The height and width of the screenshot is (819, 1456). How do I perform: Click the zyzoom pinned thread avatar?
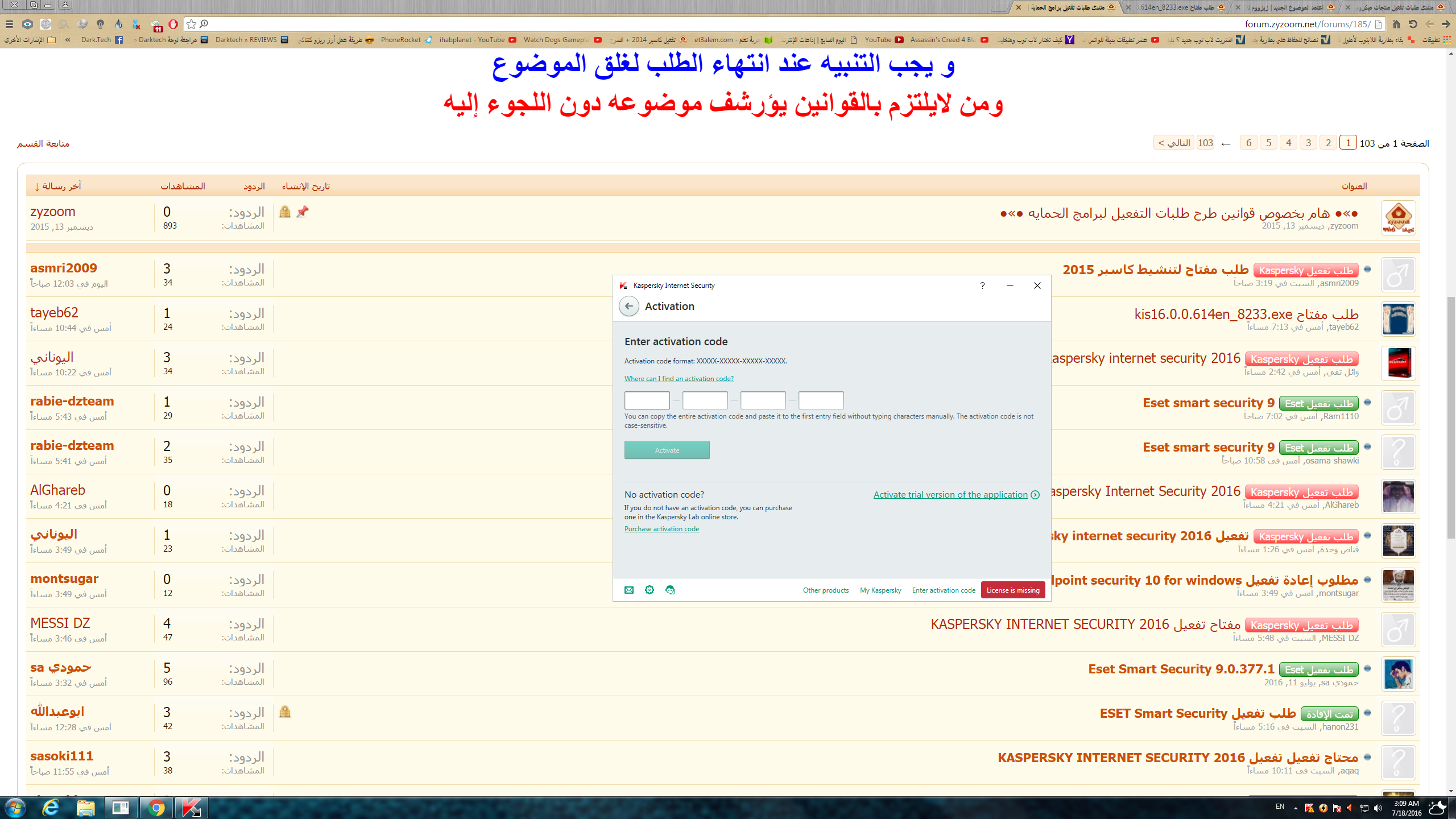tap(1398, 218)
